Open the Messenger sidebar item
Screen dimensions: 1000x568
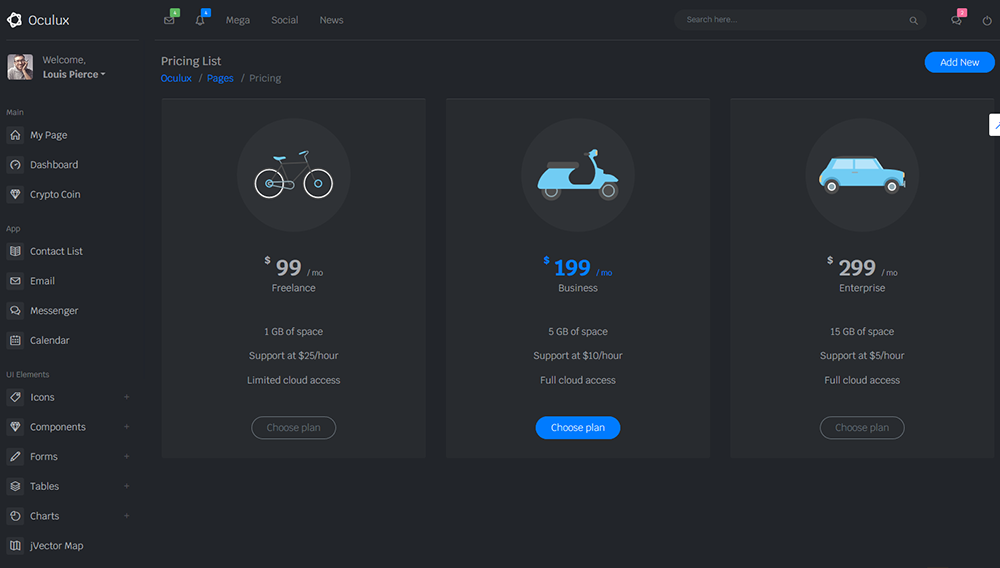[54, 311]
